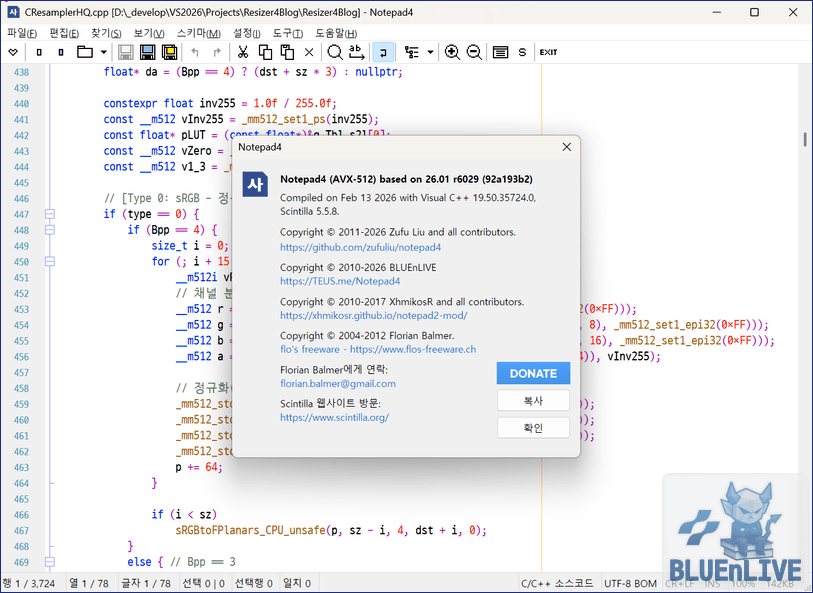The width and height of the screenshot is (813, 593).
Task: Click the Replace icon in toolbar
Action: [x=357, y=52]
